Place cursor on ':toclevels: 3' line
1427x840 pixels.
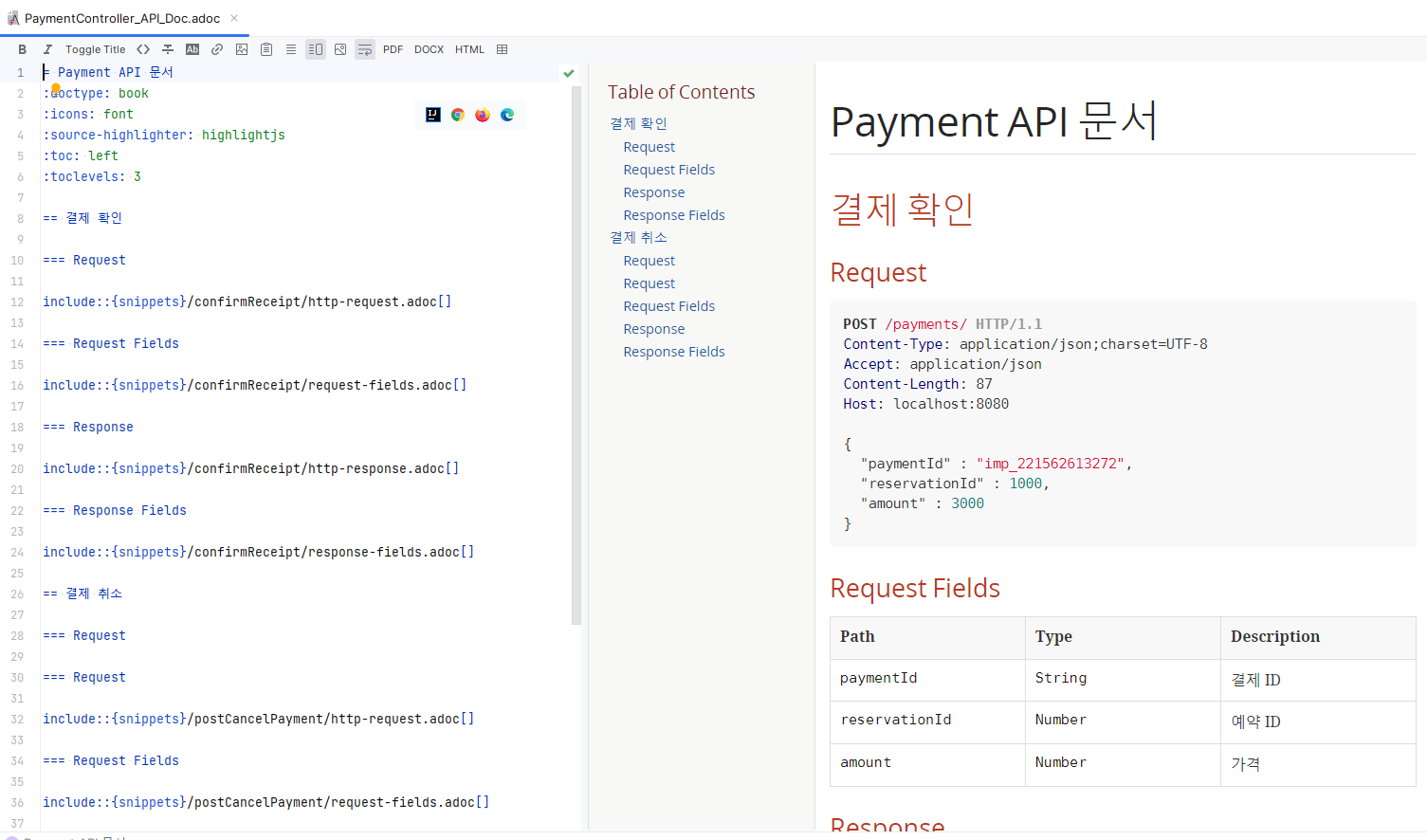pos(92,176)
